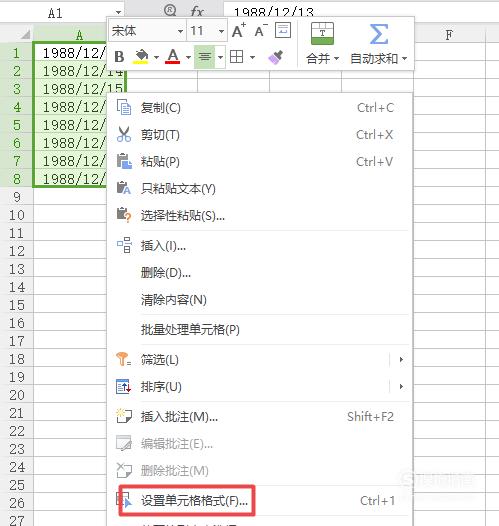
Task: Choose 插入批注(M)... menu item
Action: pos(260,417)
